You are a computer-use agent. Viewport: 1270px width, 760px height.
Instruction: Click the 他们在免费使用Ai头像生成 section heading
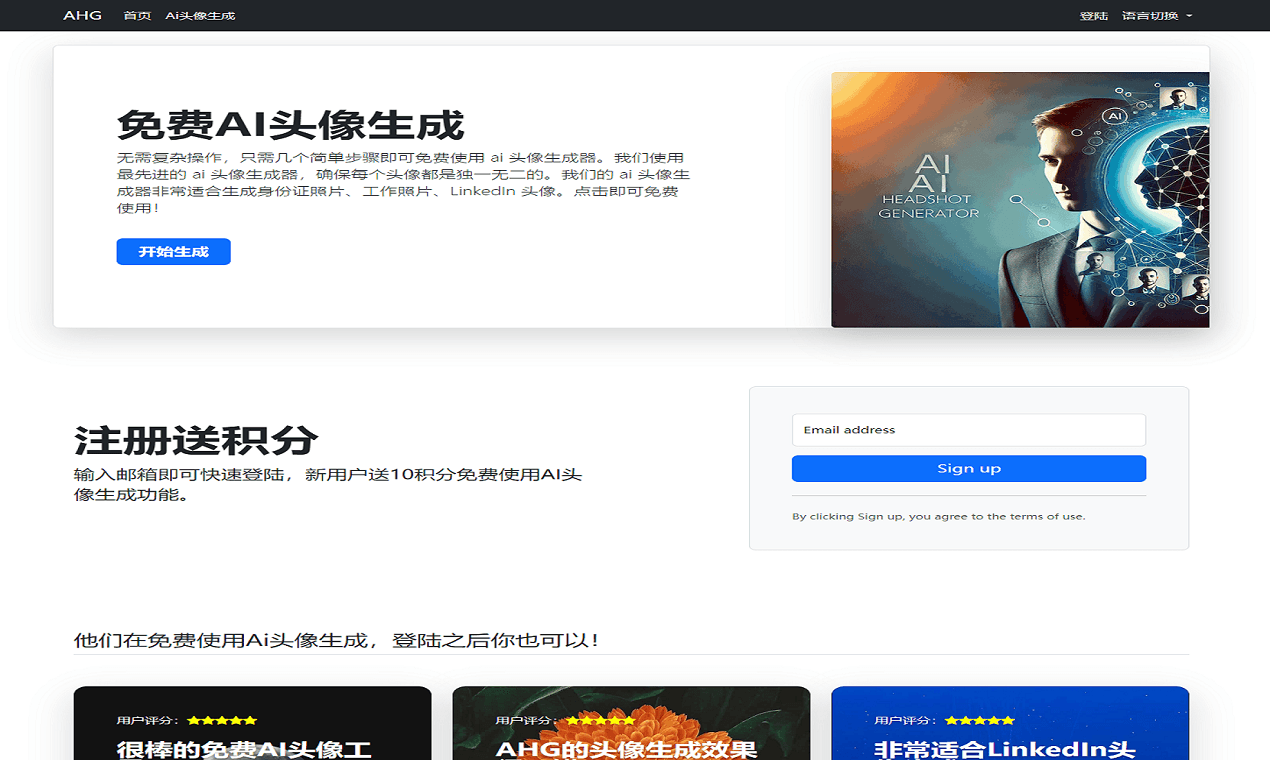click(x=336, y=640)
